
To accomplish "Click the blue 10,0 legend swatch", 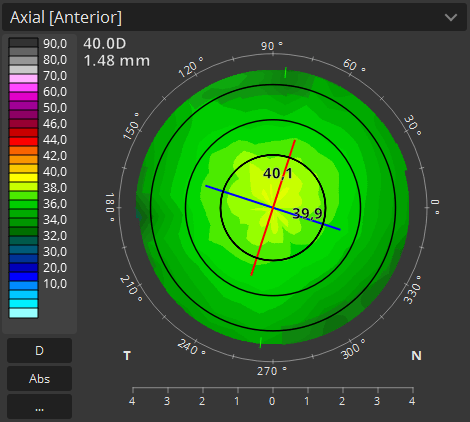I will coord(23,285).
